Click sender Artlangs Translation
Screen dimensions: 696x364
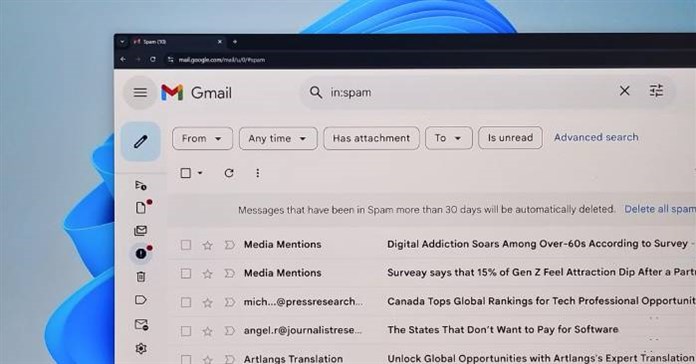293,359
